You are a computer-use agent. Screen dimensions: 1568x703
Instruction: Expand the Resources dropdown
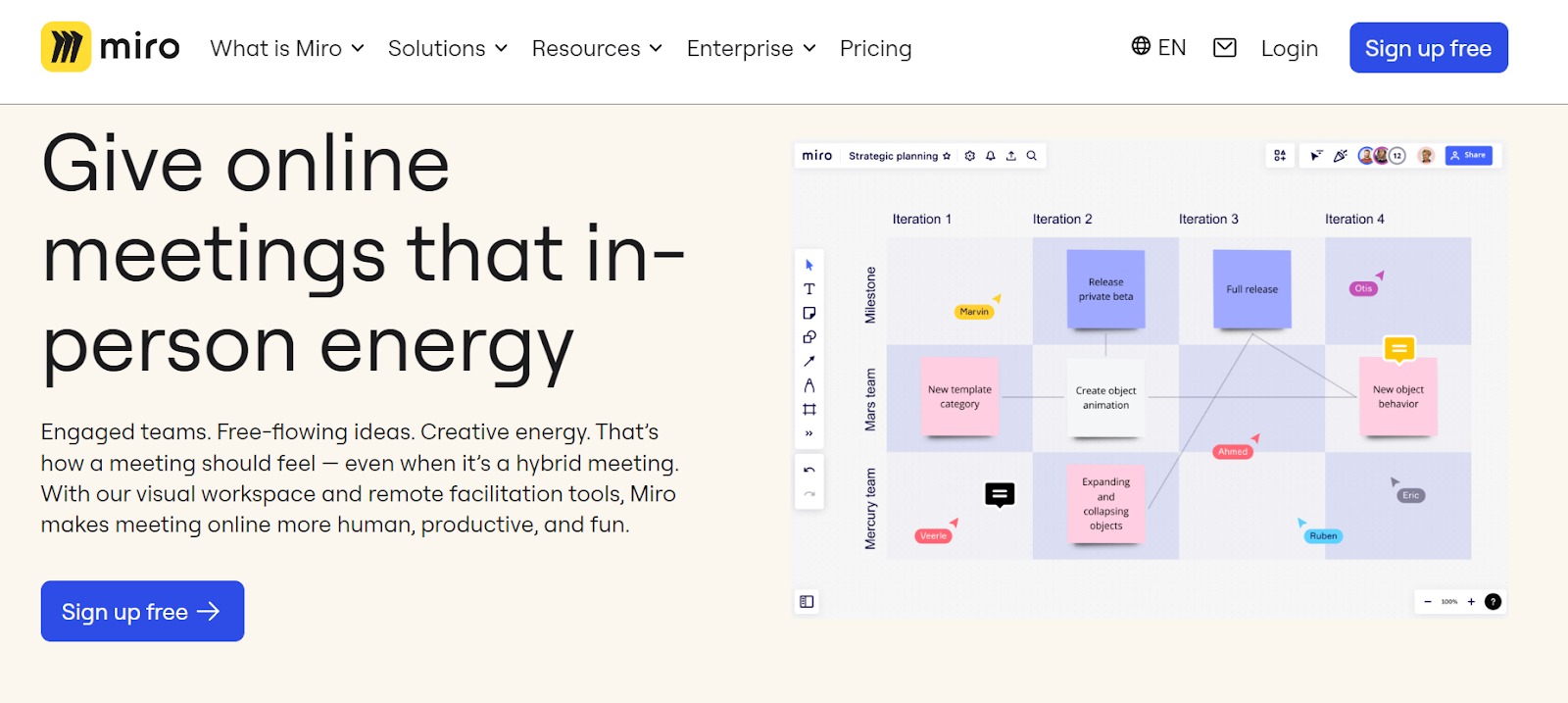point(597,48)
